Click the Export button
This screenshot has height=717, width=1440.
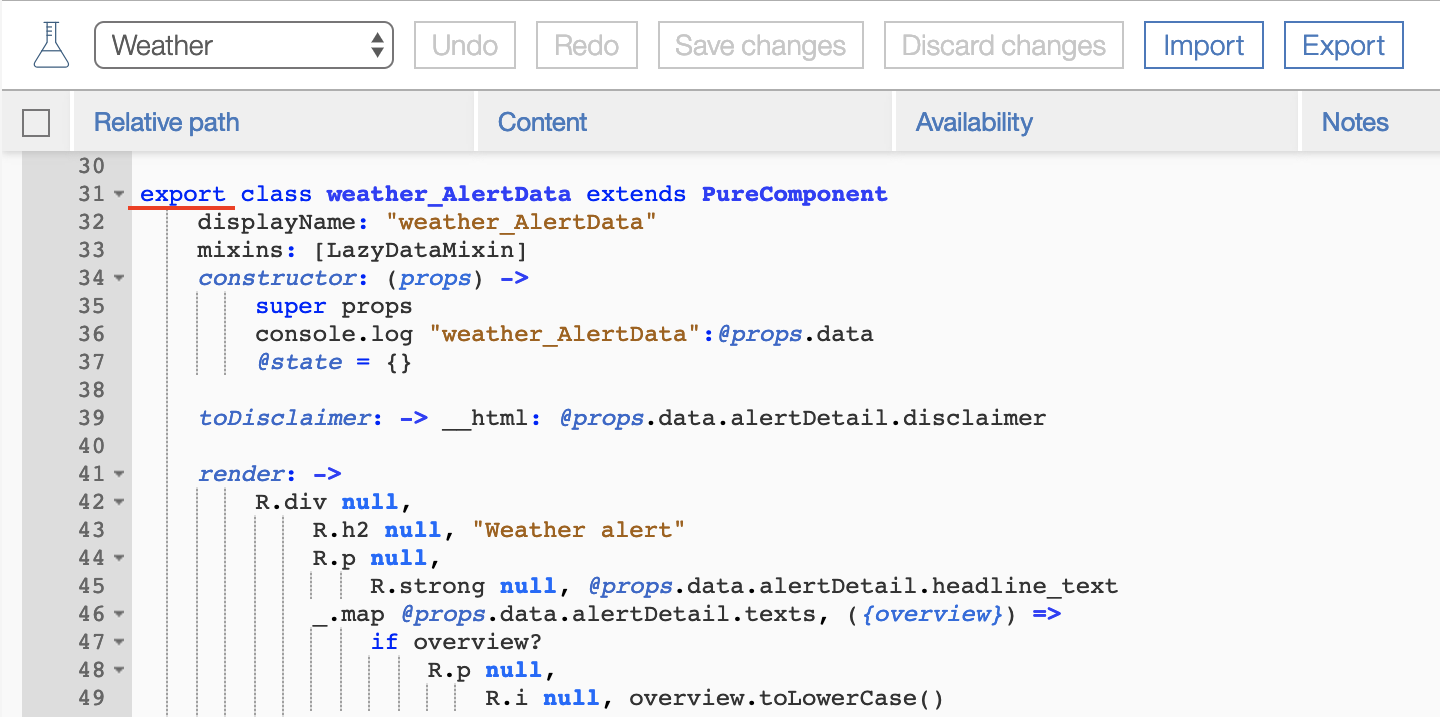pyautogui.click(x=1344, y=46)
